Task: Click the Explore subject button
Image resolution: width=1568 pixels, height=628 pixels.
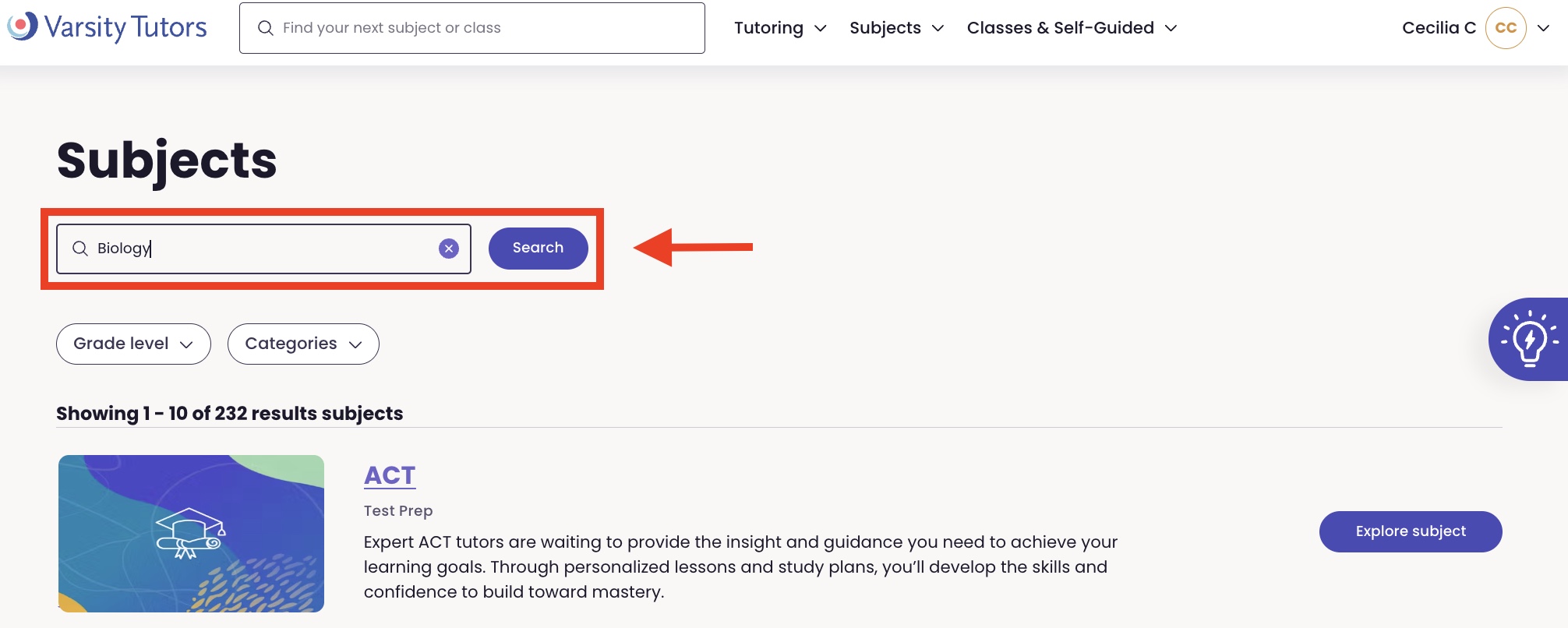Action: (x=1411, y=531)
